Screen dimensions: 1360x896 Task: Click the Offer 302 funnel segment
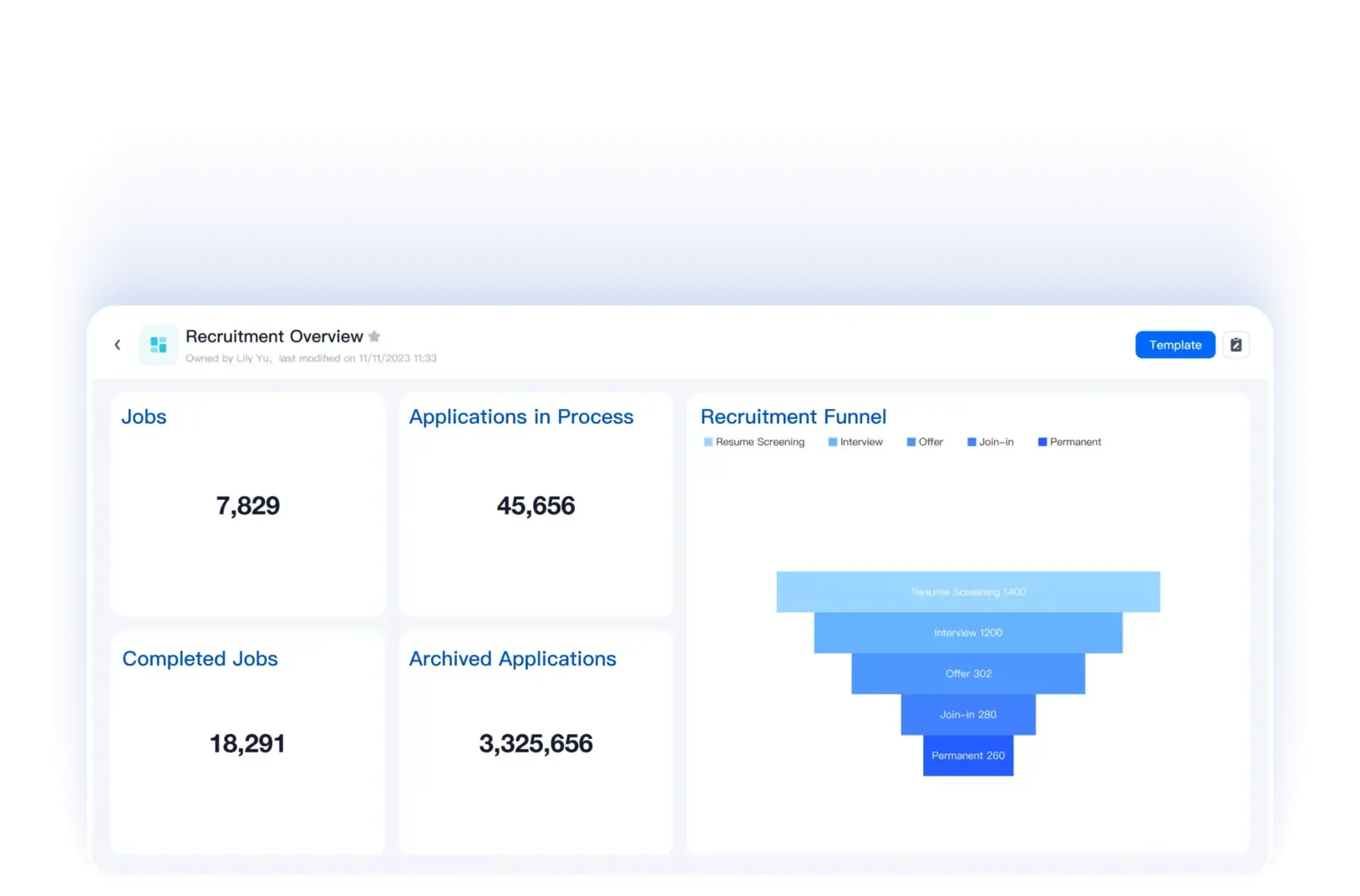[x=967, y=673]
